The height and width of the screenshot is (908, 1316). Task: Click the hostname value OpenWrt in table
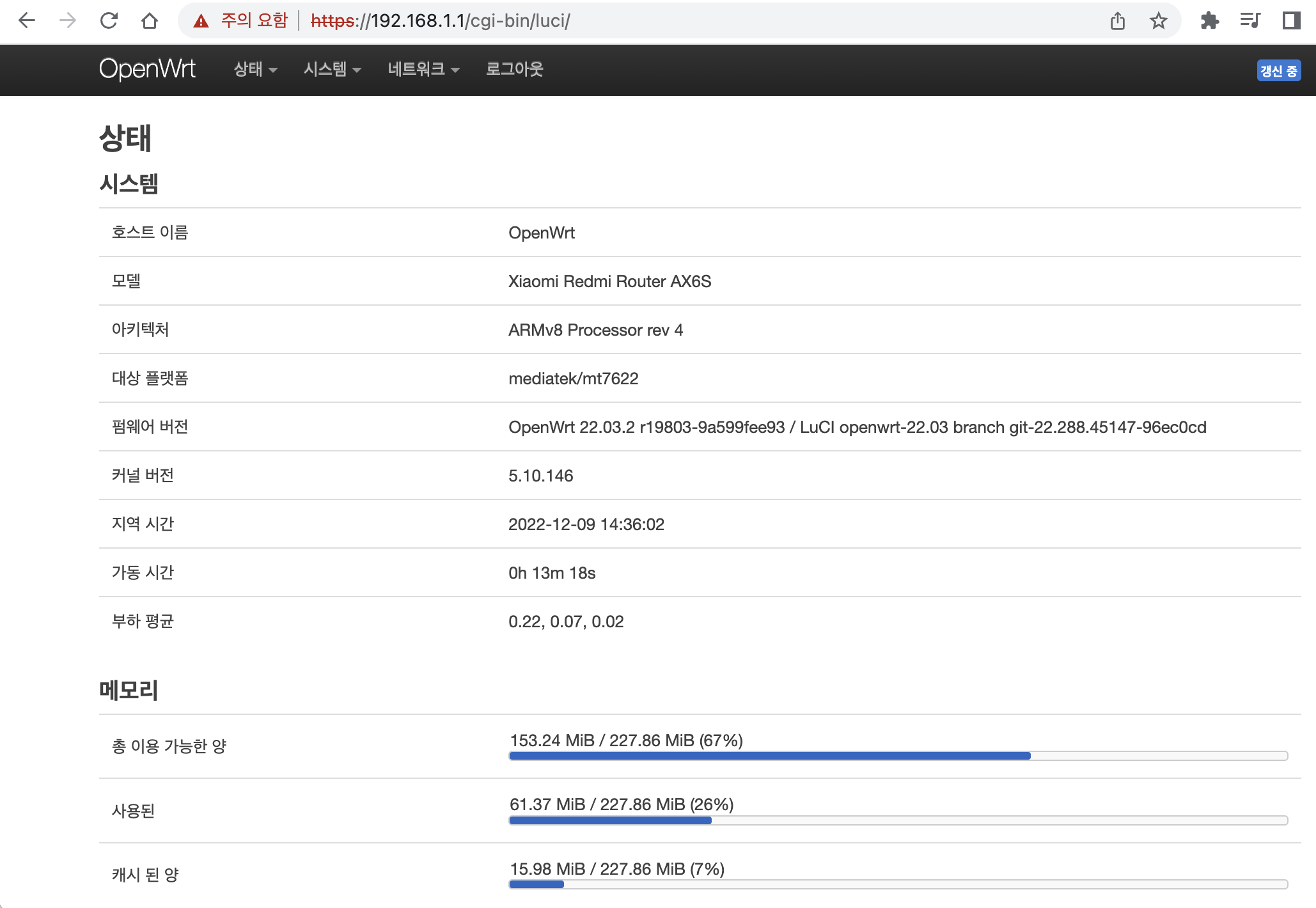click(542, 233)
